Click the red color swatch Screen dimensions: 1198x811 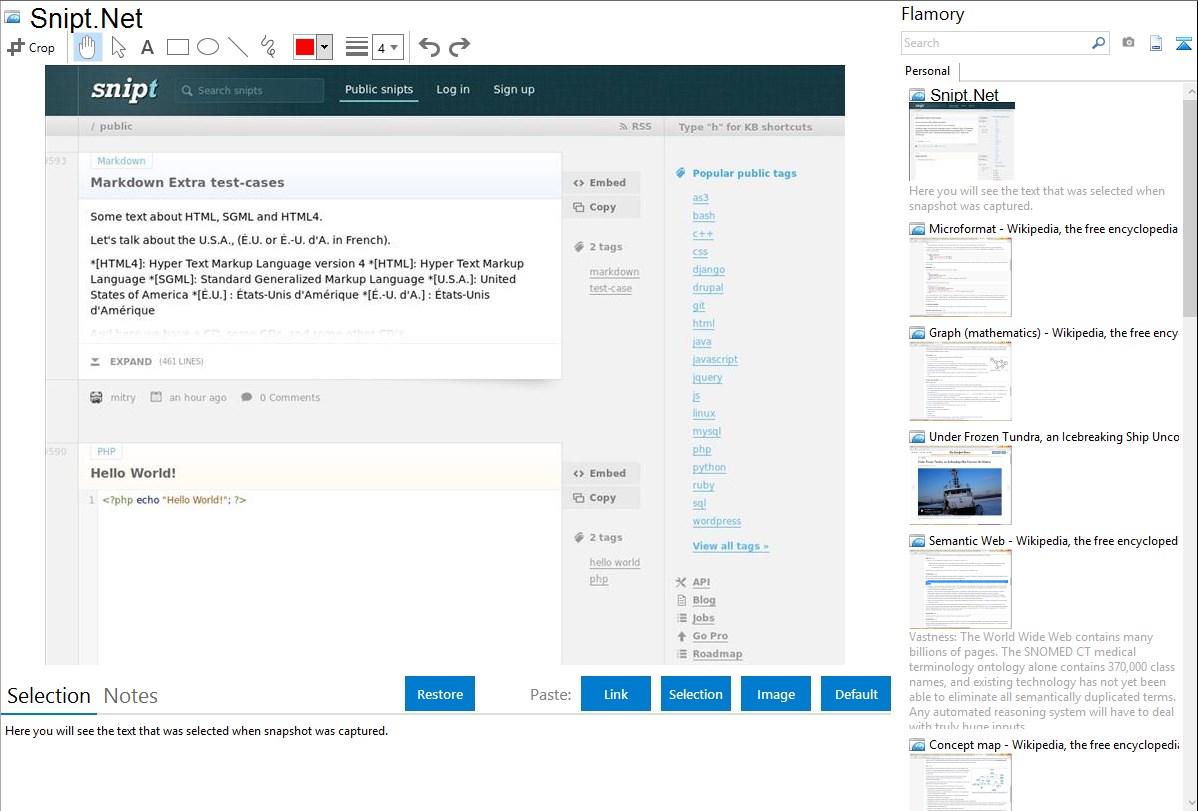click(x=305, y=47)
